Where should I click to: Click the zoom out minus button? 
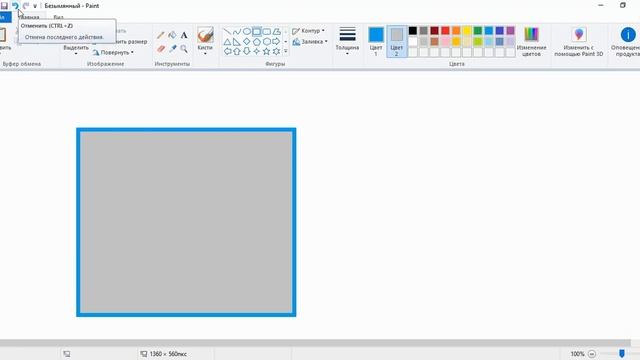click(x=592, y=354)
